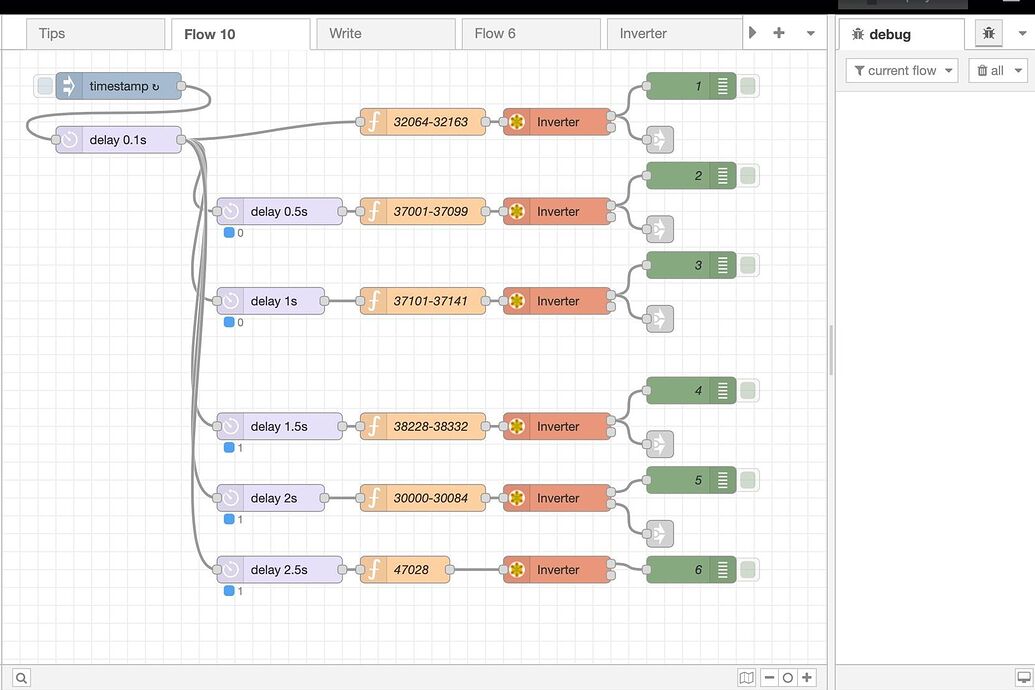Trigger the timestamp inject node button

pos(45,86)
